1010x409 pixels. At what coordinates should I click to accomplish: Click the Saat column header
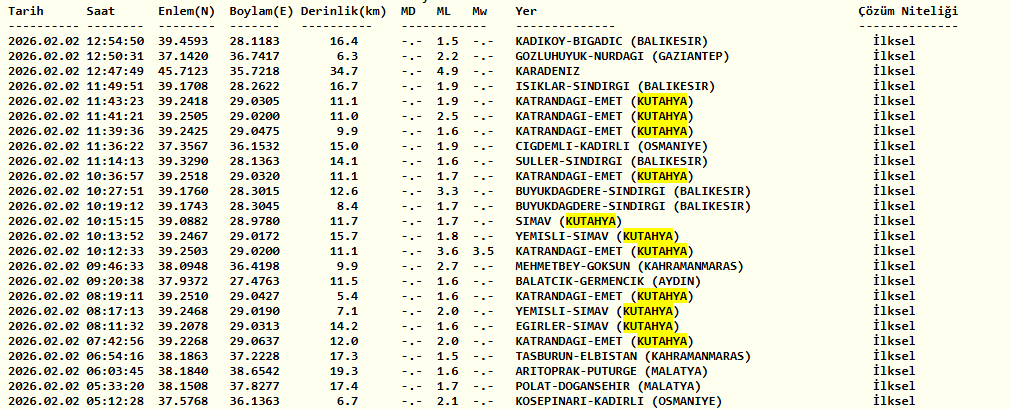[x=101, y=10]
